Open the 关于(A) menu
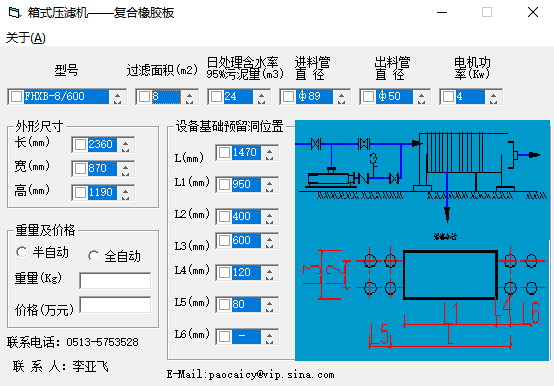This screenshot has height=386, width=554. point(25,38)
